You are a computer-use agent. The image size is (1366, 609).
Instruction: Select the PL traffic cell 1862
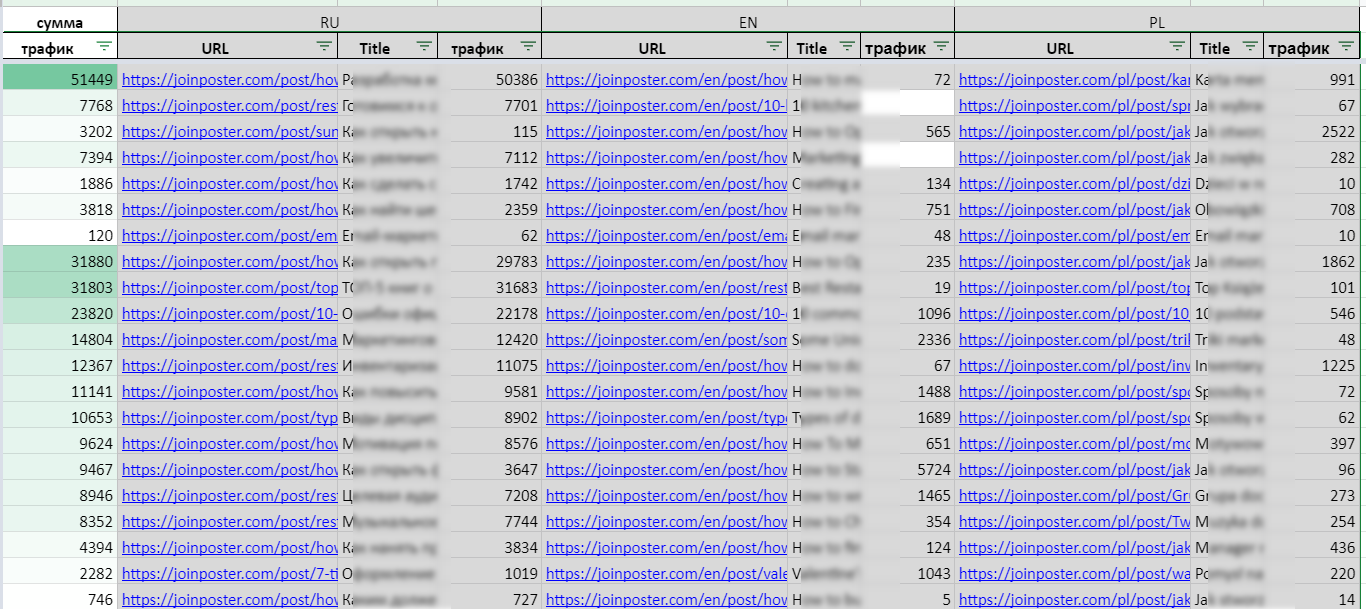1311,261
